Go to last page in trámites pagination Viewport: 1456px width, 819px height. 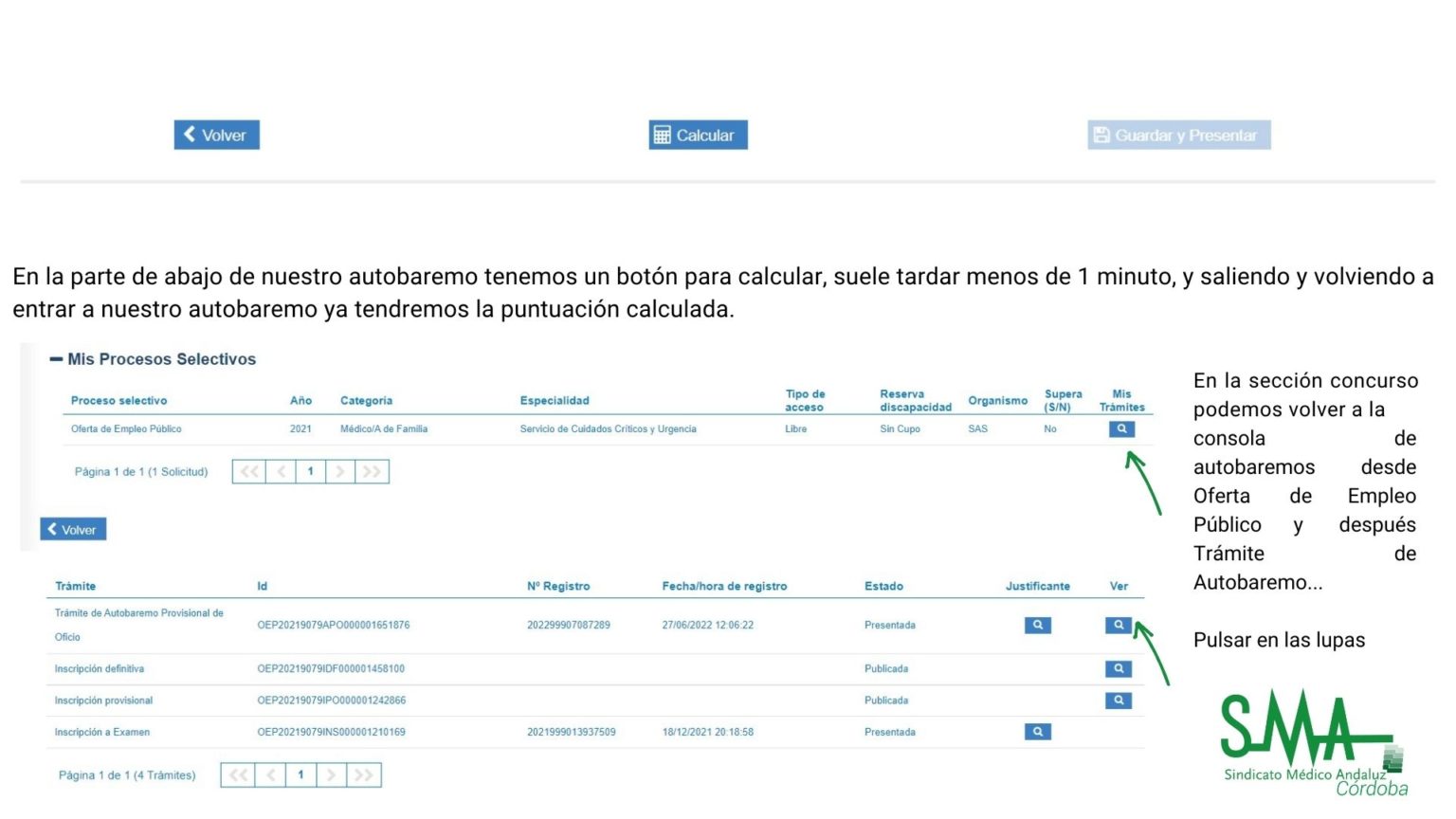[x=363, y=774]
